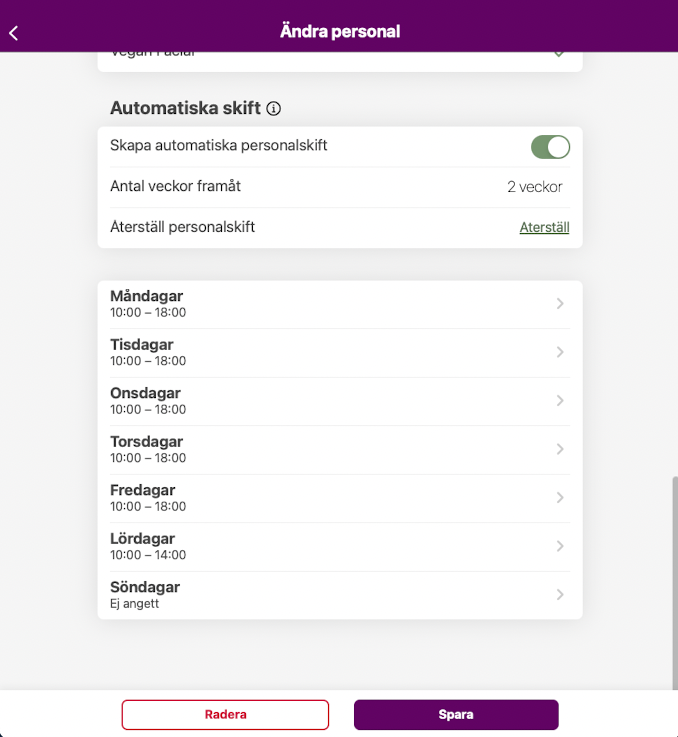Click the Återställ link
This screenshot has height=737, width=678.
[x=544, y=228]
